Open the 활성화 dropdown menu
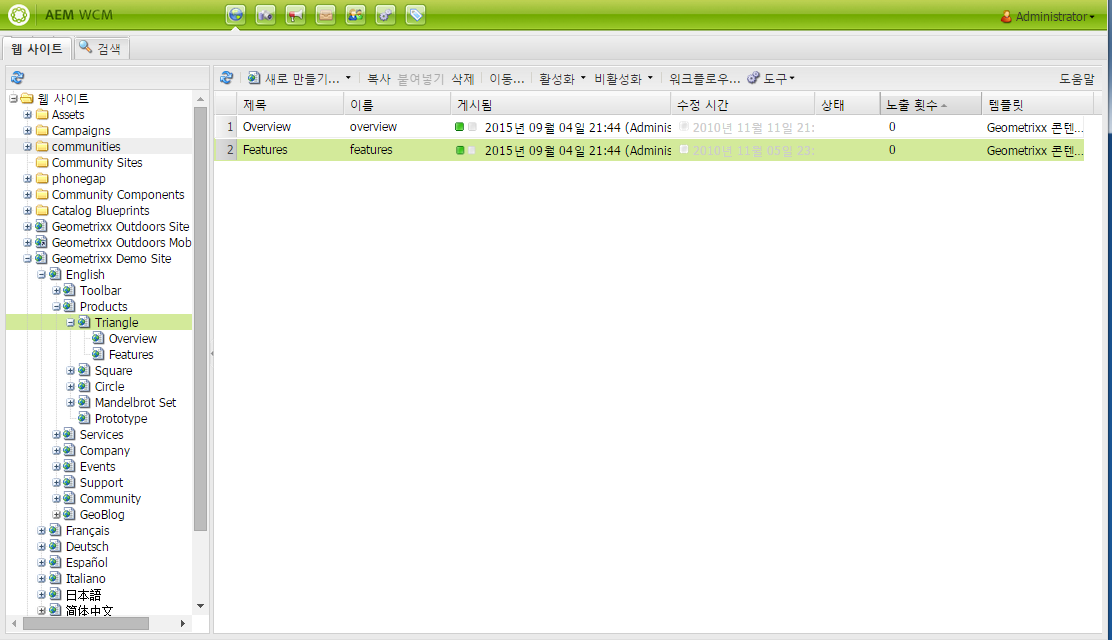Viewport: 1112px width, 640px height. click(562, 79)
